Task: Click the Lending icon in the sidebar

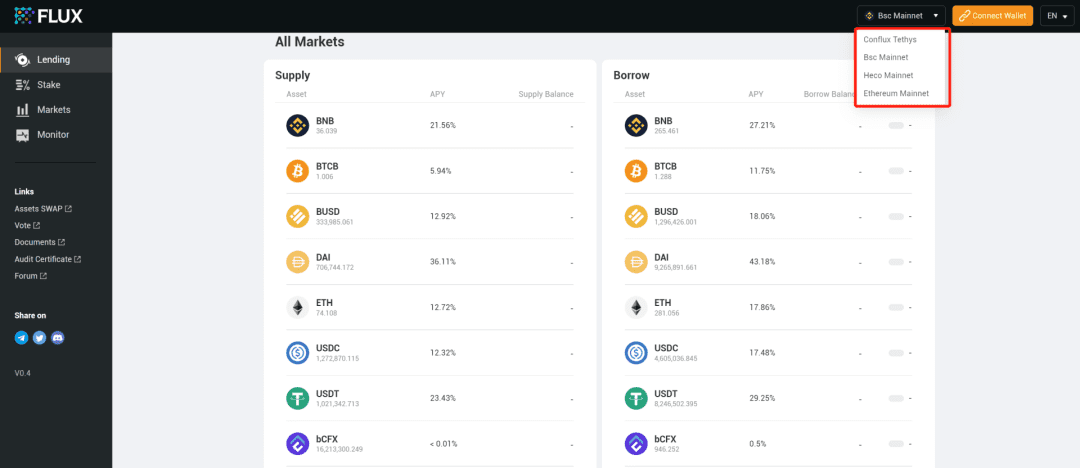Action: (x=22, y=60)
